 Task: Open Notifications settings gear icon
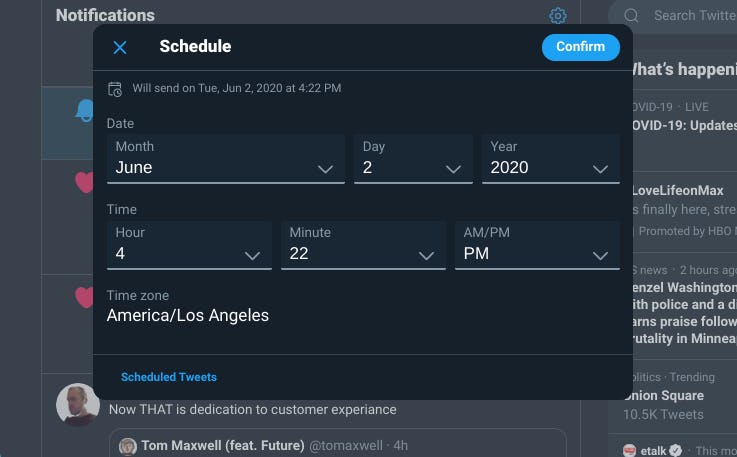click(x=558, y=16)
